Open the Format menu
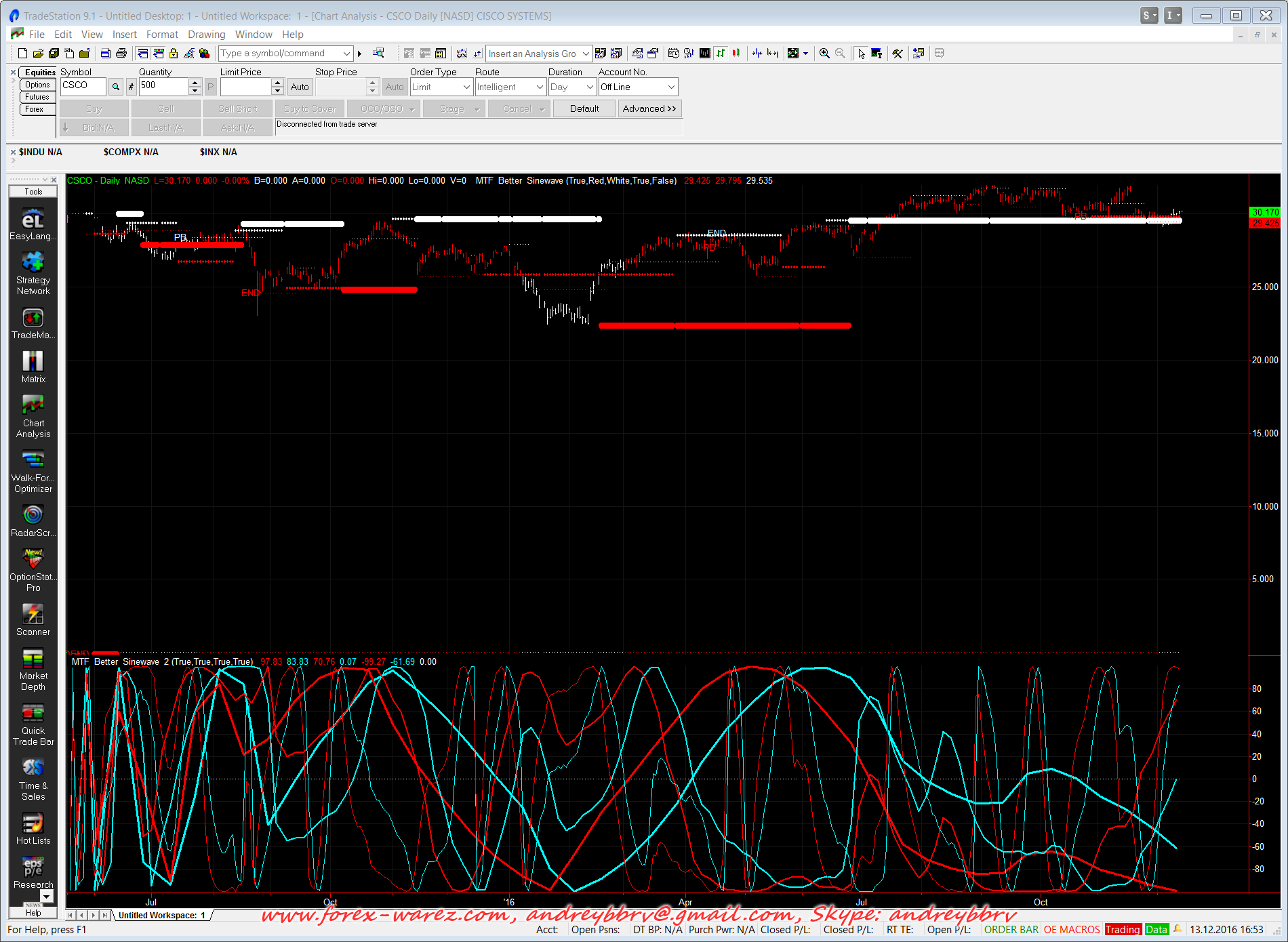The width and height of the screenshot is (1288, 942). point(162,35)
